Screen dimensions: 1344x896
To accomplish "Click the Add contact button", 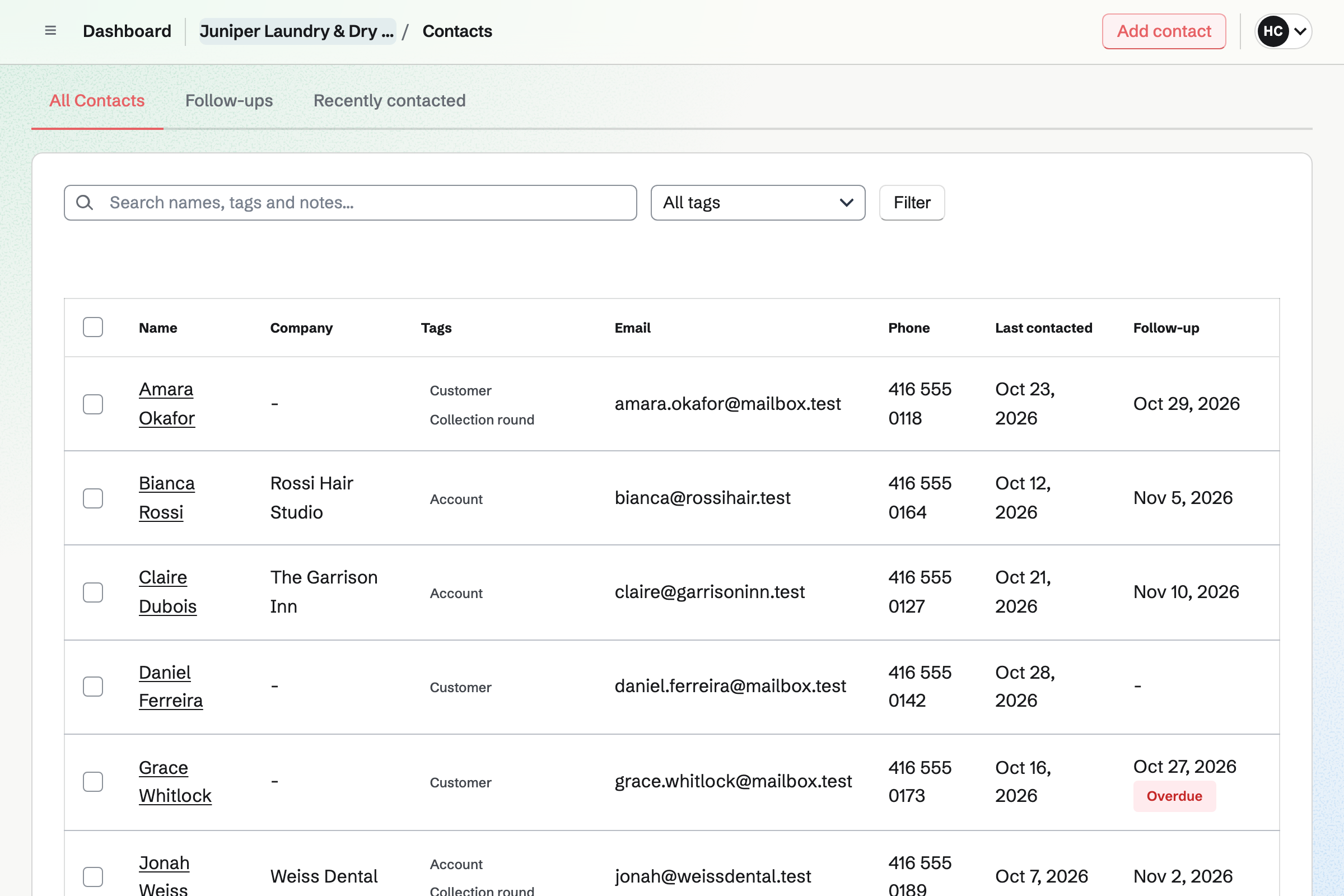I will point(1164,31).
